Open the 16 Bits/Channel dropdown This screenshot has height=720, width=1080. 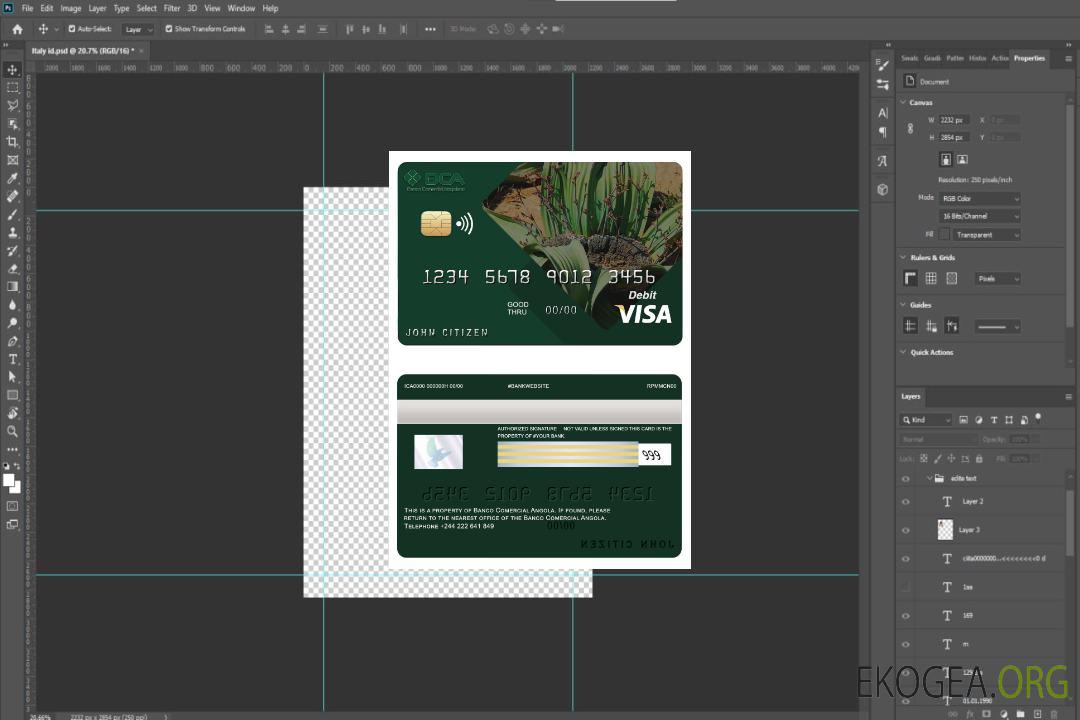[x=979, y=216]
